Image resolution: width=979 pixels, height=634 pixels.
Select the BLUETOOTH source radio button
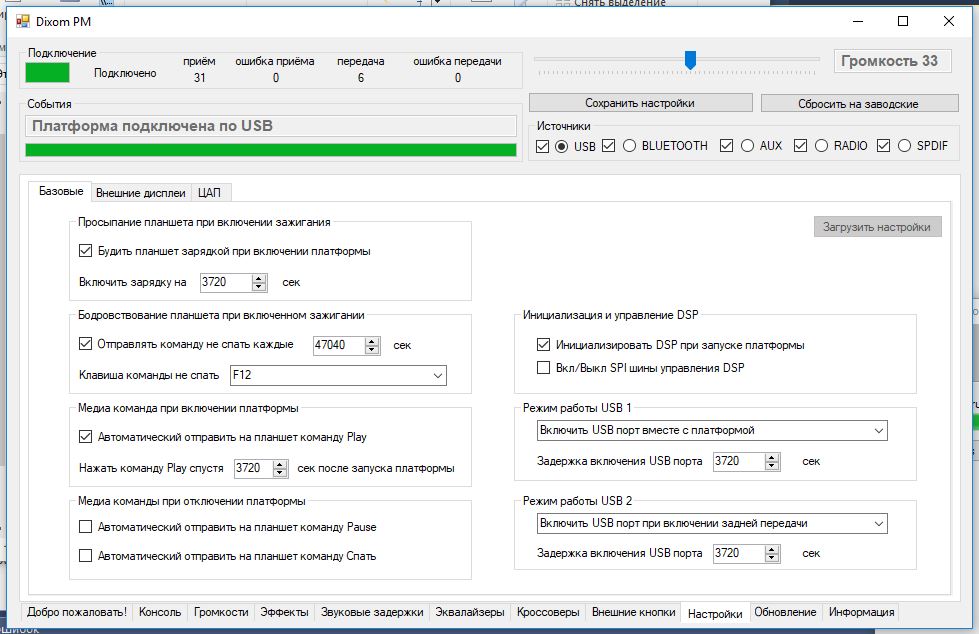point(629,146)
